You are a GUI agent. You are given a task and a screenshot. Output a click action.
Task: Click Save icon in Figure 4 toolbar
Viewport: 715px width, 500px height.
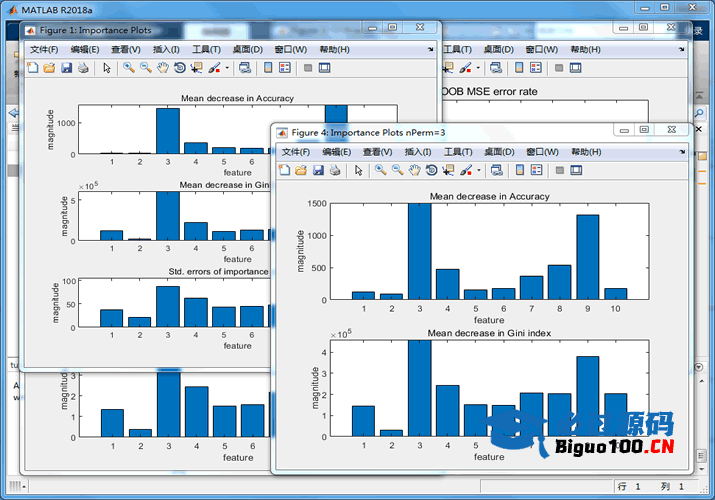click(318, 170)
